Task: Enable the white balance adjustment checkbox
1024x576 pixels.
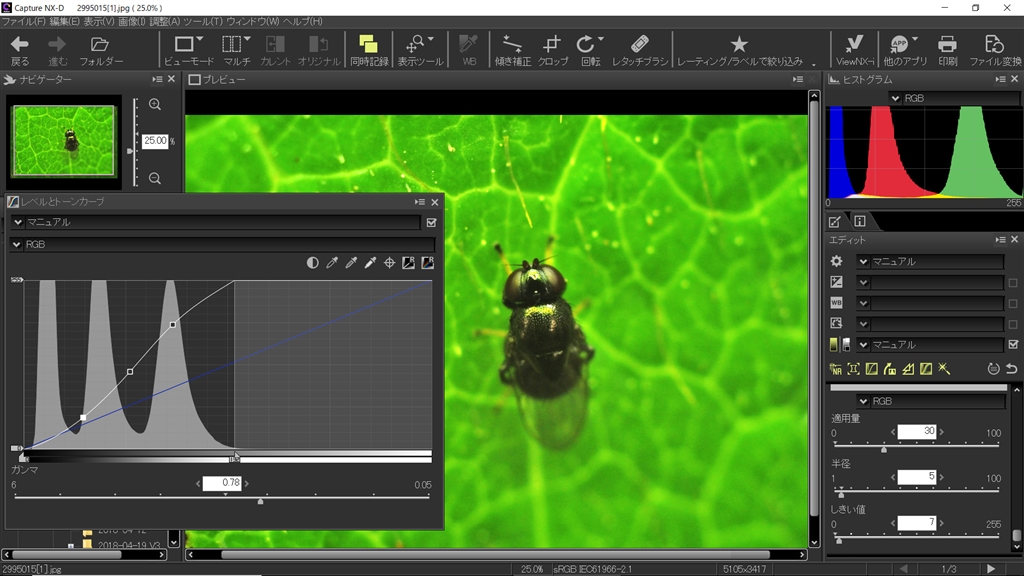Action: tap(1012, 303)
